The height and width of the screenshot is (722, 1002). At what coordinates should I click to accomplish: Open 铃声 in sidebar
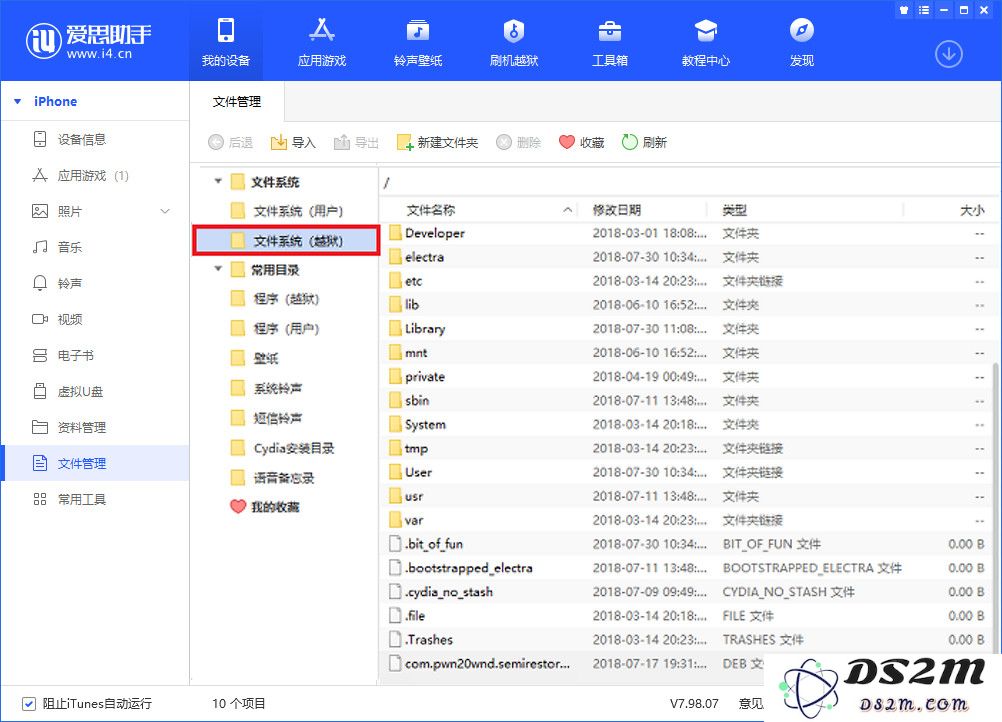pos(95,283)
